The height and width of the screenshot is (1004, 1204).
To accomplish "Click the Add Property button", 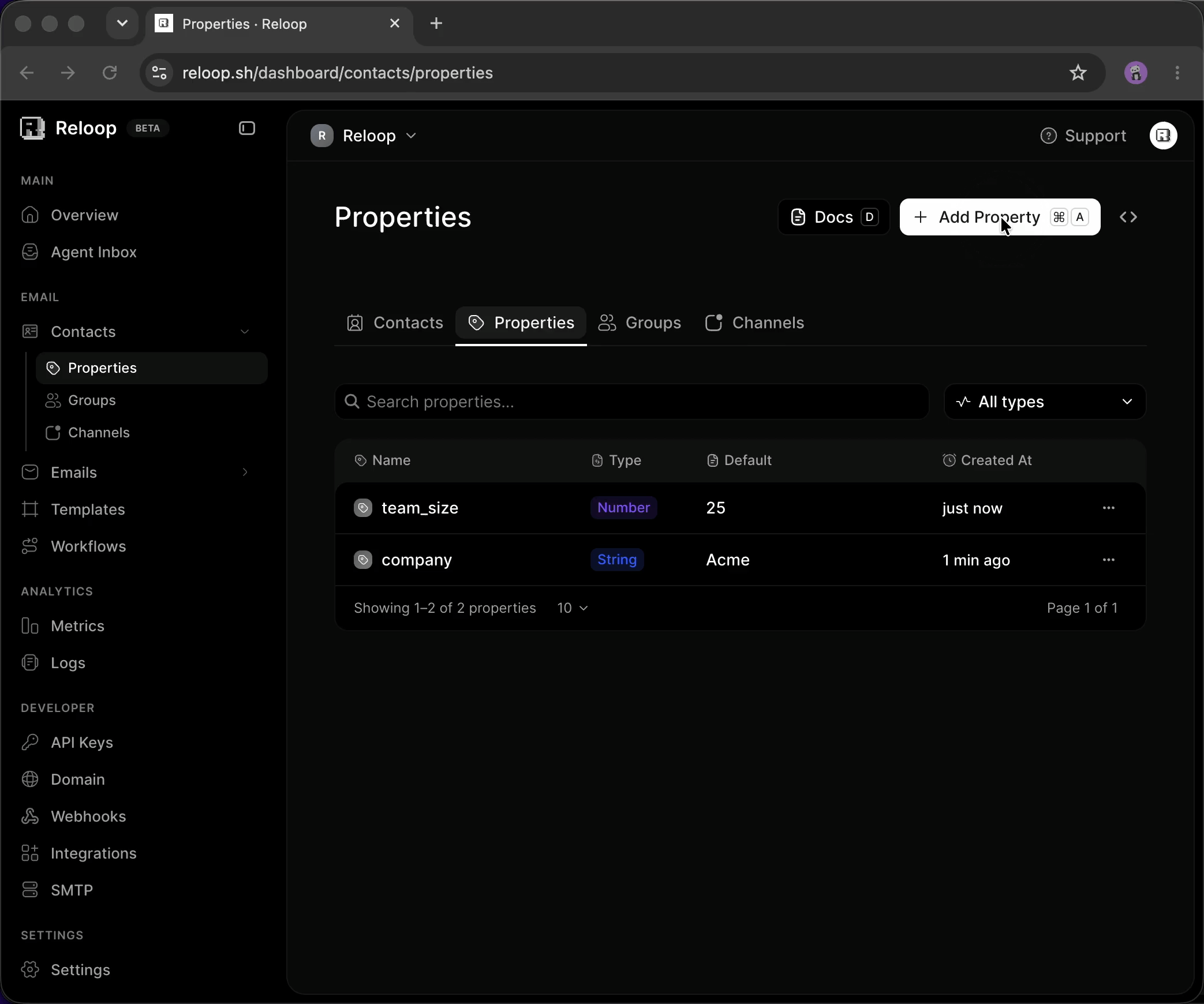I will point(1000,217).
